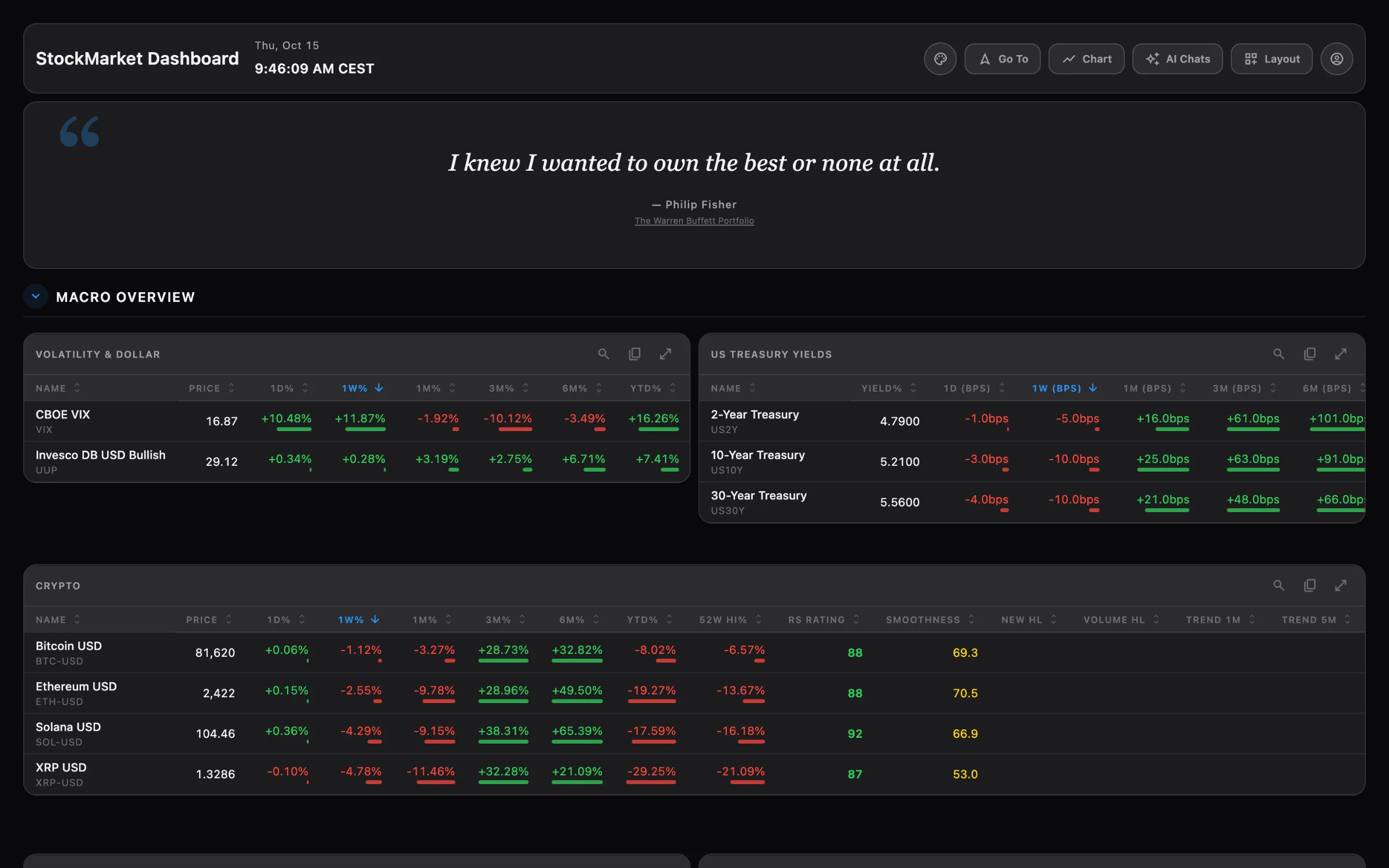
Task: Sort Crypto table by RS Rating
Action: (x=824, y=620)
